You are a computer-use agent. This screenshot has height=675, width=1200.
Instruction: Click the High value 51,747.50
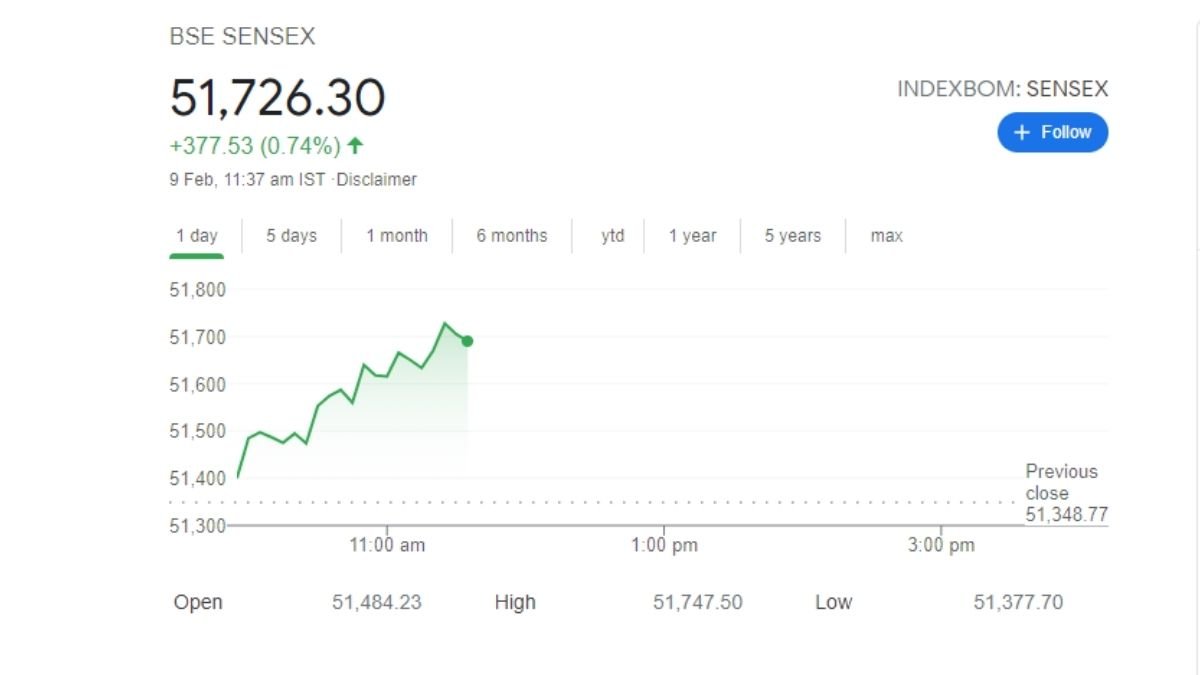[x=696, y=602]
